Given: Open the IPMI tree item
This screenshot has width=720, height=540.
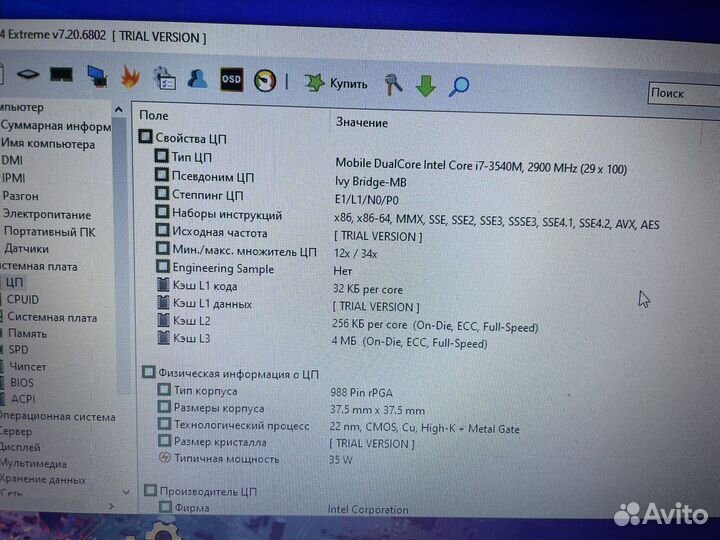Looking at the screenshot, I should [x=13, y=178].
